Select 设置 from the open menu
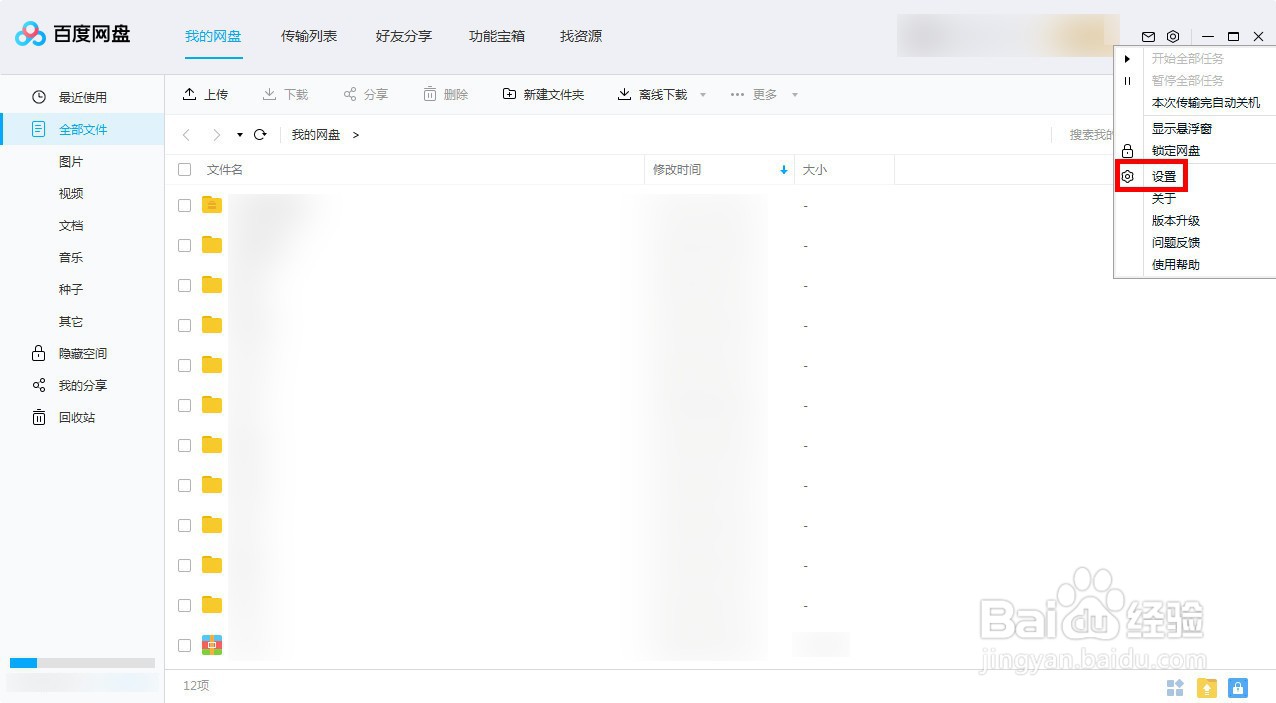The width and height of the screenshot is (1276, 703). (x=1164, y=175)
